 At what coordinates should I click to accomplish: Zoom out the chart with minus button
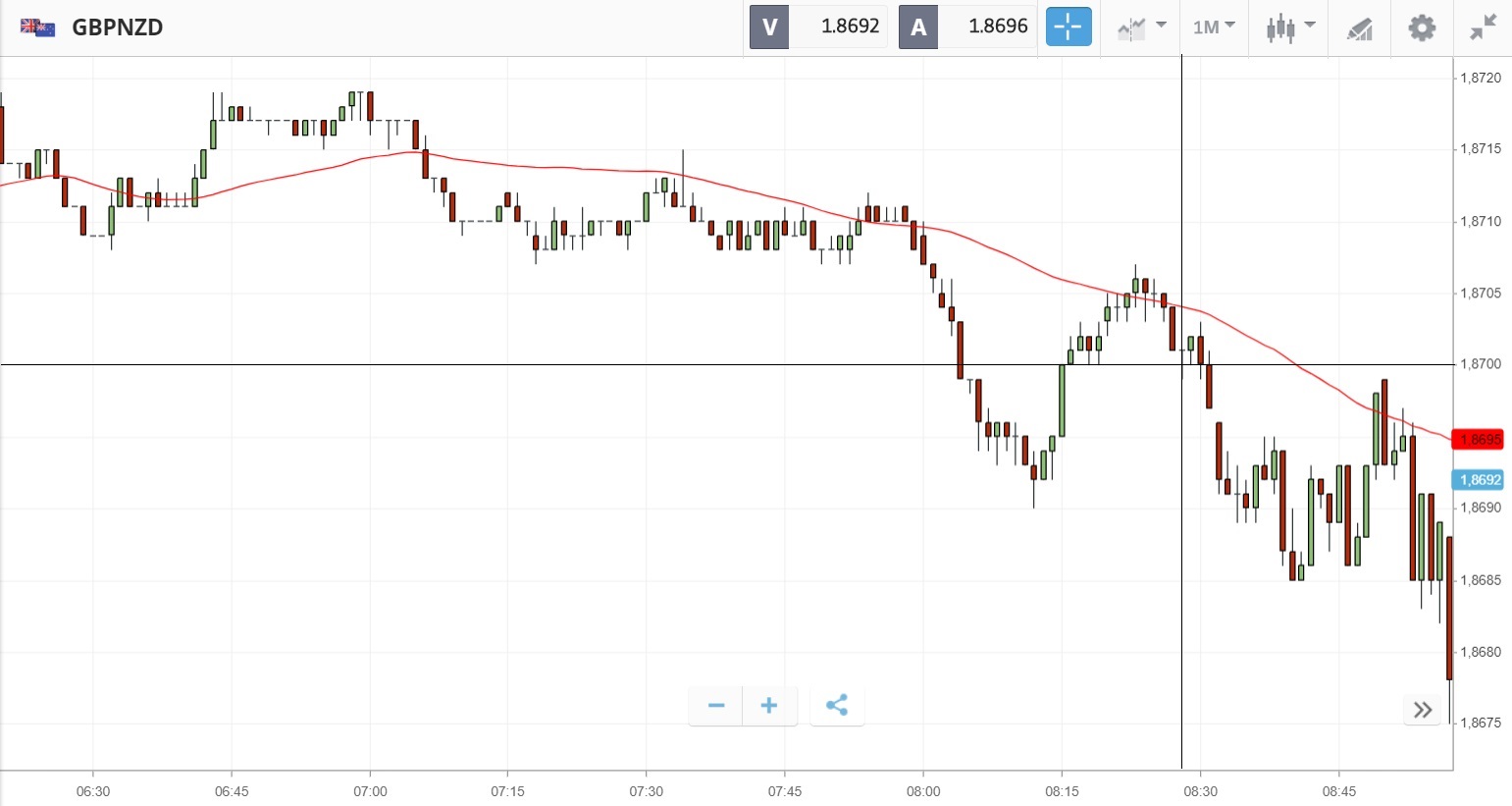716,705
